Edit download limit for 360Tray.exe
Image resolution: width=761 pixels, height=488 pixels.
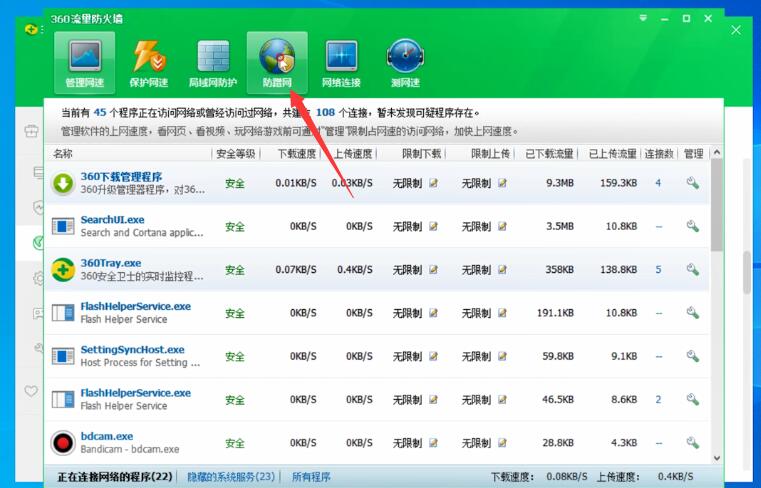coord(433,269)
